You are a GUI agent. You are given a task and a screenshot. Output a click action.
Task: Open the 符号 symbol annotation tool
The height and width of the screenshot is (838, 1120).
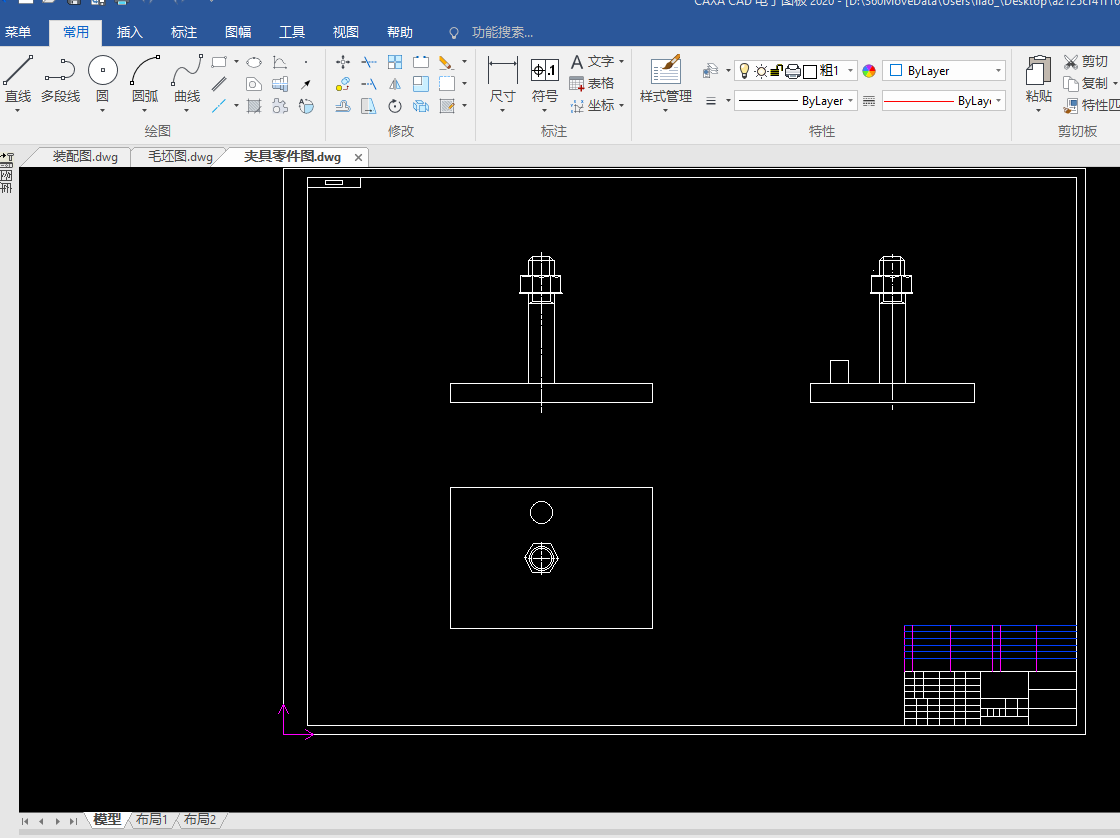point(544,79)
